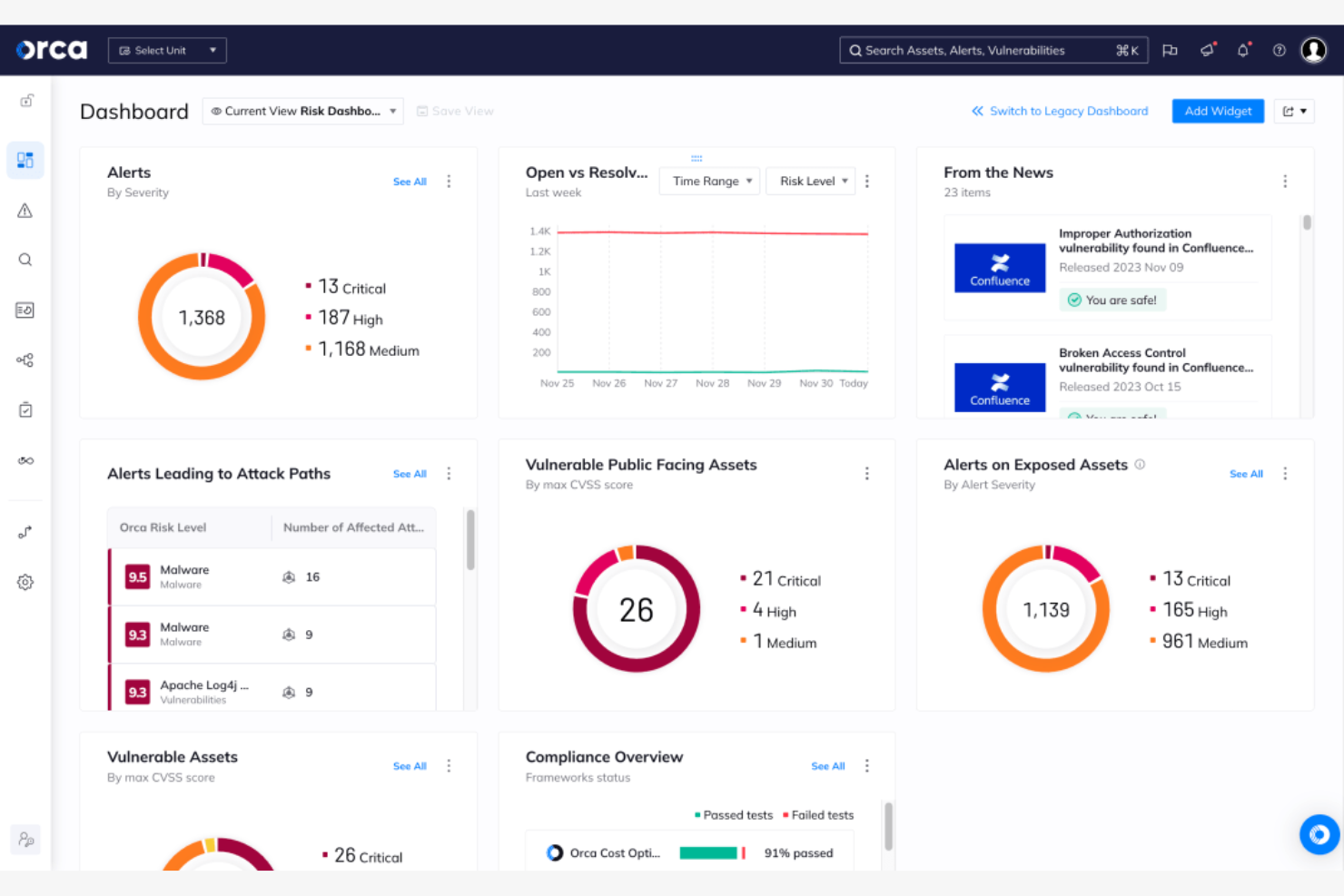Open the help question mark icon

click(x=1279, y=50)
